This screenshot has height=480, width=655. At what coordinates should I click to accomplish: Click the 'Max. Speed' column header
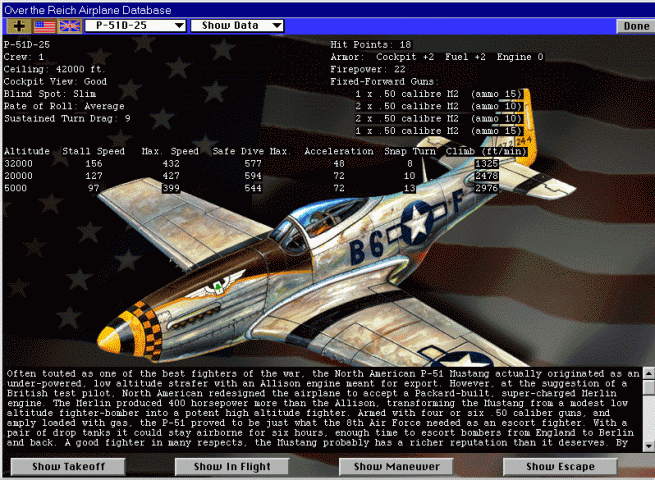[170, 151]
